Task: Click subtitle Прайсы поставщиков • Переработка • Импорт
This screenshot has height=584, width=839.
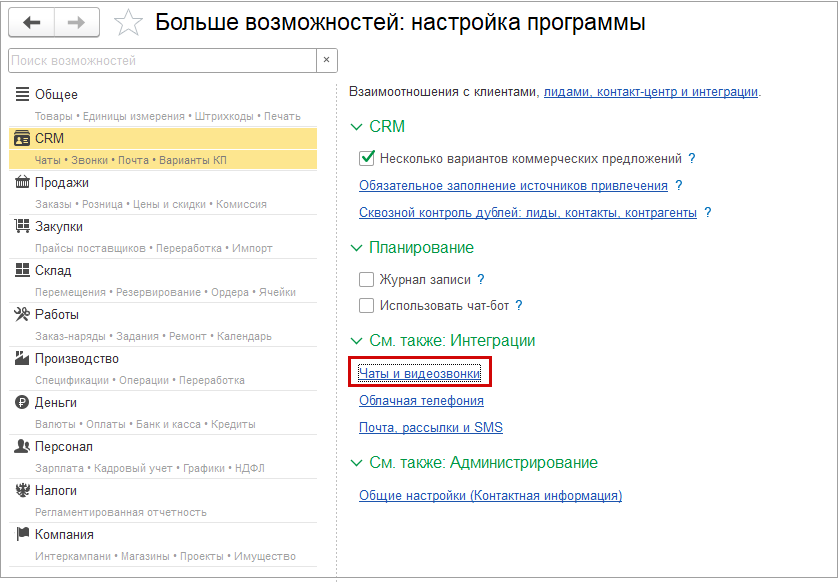Action: 154,248
